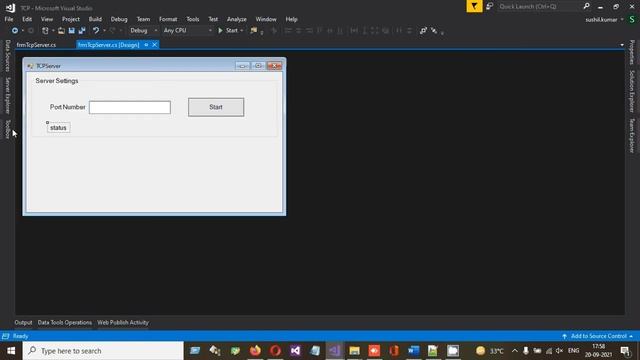Open the Debug menu
640x360 pixels.
pos(119,19)
